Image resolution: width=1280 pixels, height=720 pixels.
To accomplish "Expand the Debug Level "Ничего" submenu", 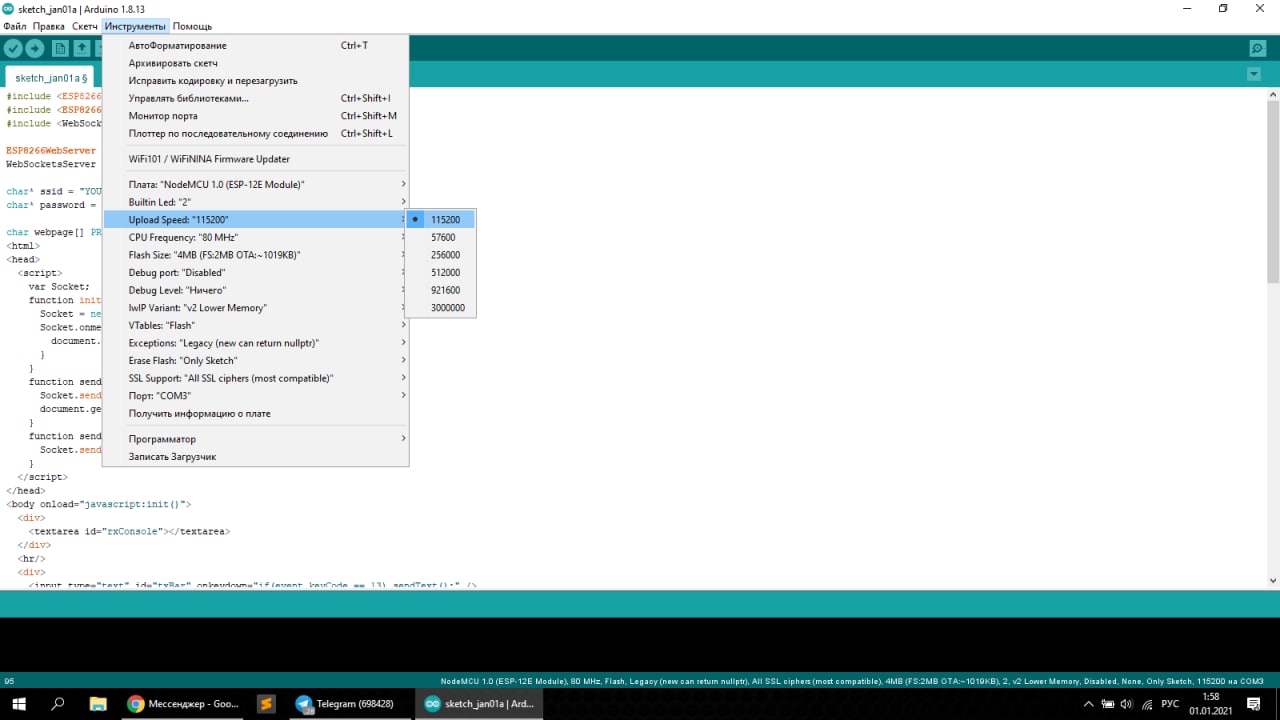I will click(x=256, y=290).
